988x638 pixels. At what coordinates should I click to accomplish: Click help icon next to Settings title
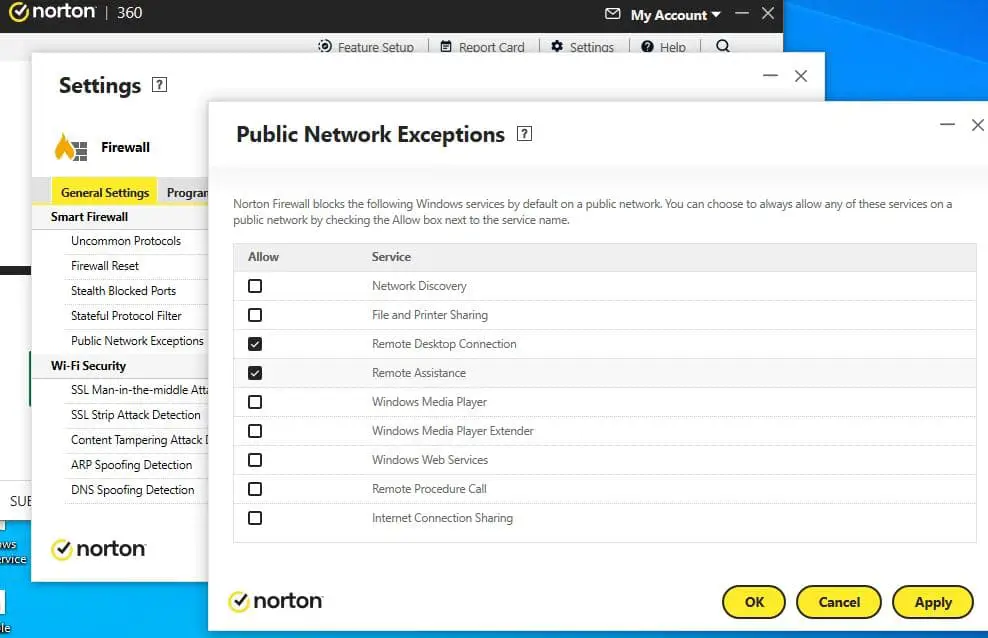159,85
